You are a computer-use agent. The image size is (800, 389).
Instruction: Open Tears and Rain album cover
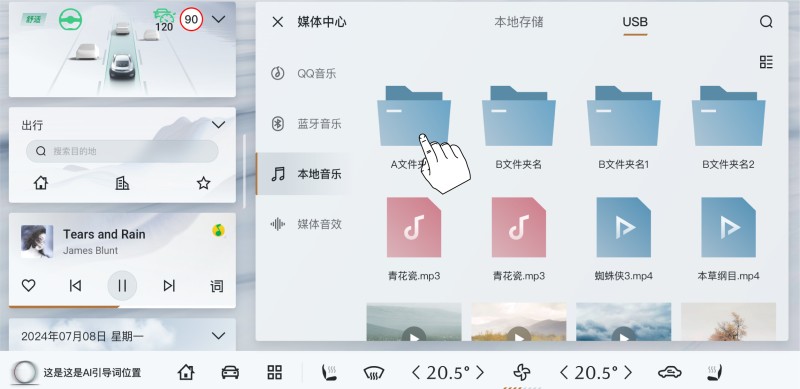37,241
